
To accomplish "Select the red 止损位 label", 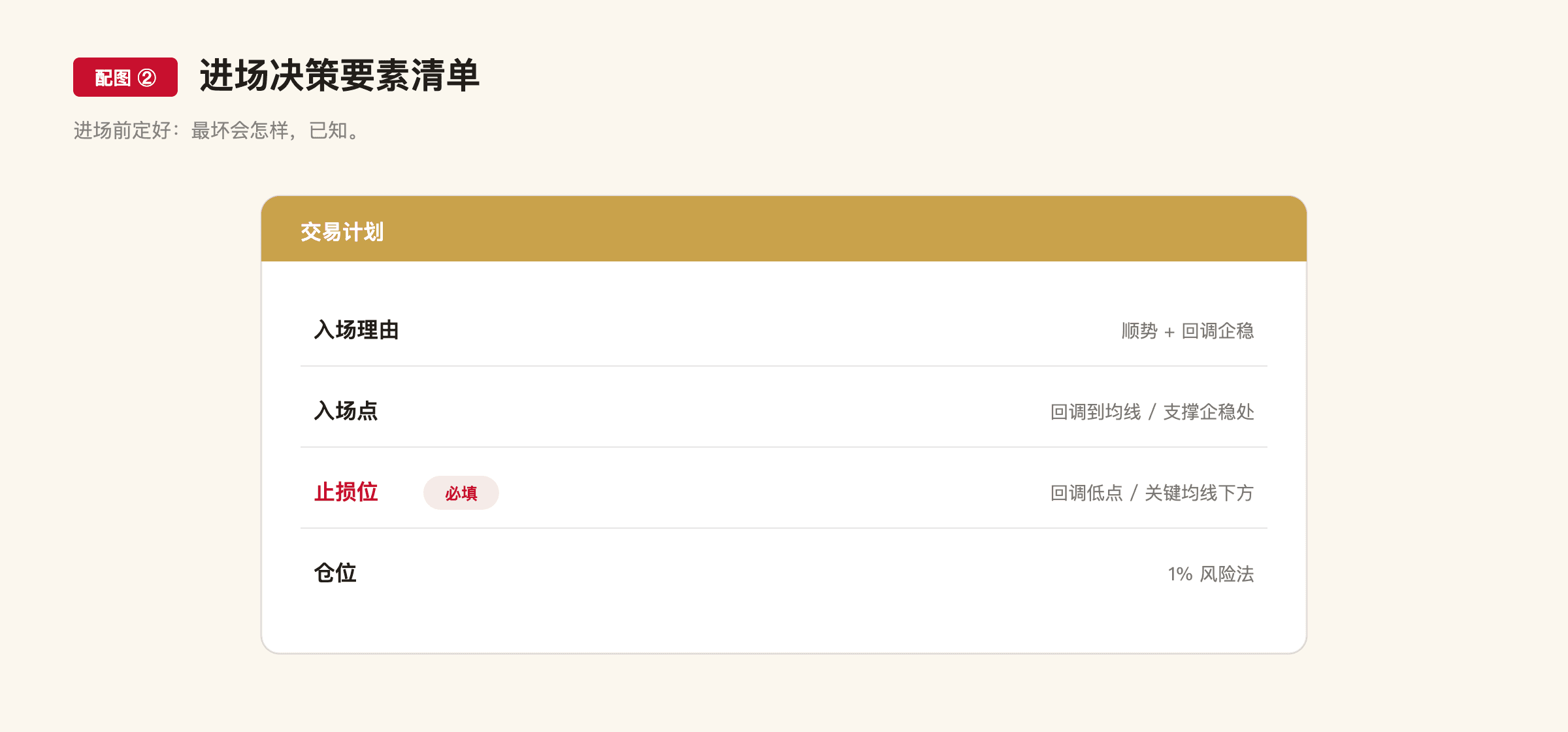I will (346, 492).
